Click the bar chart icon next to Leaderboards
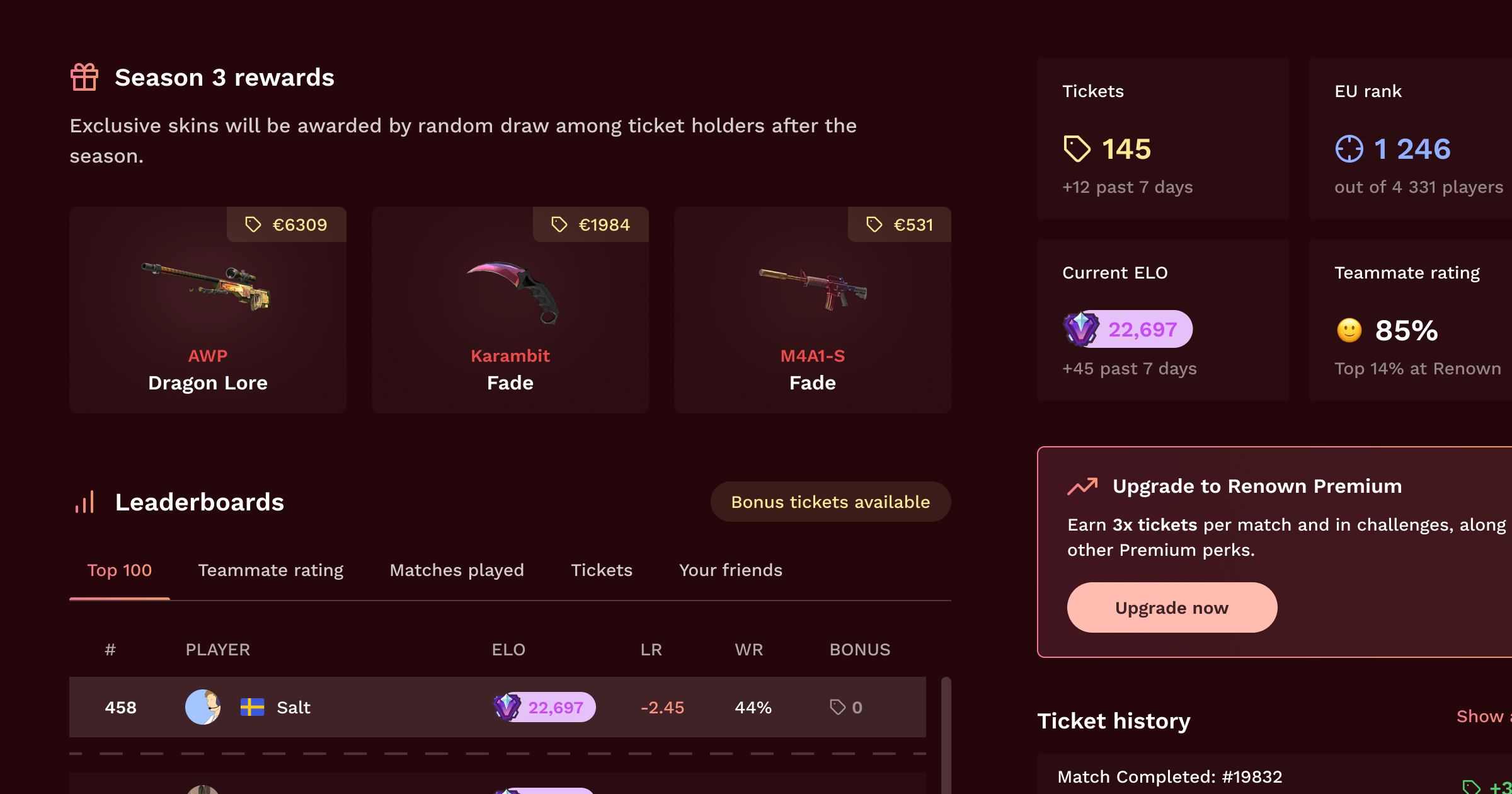 coord(85,501)
